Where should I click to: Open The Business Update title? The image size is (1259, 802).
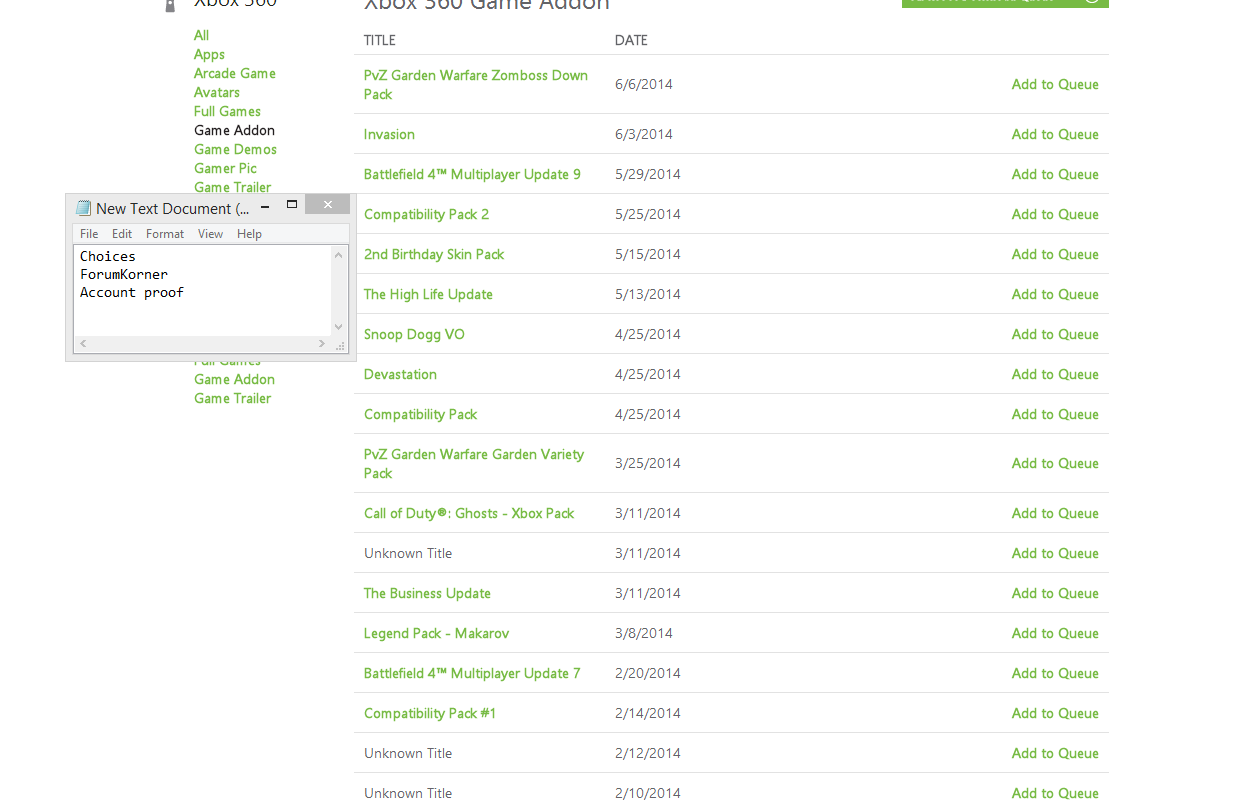point(427,593)
